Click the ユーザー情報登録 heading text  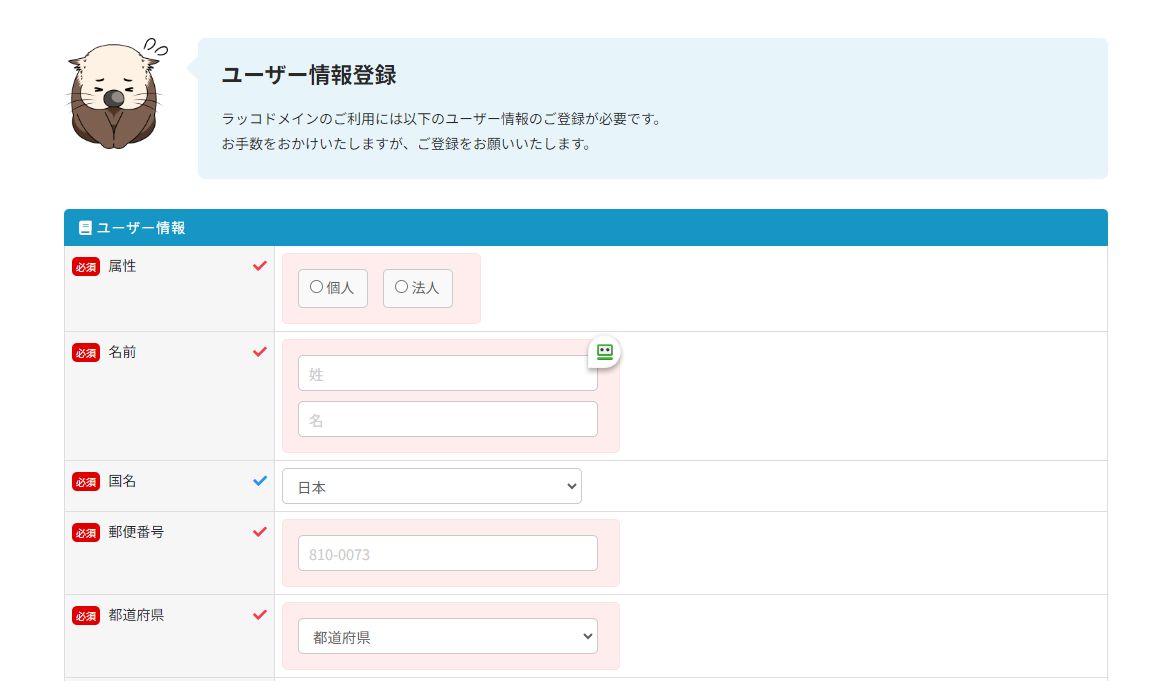click(309, 75)
